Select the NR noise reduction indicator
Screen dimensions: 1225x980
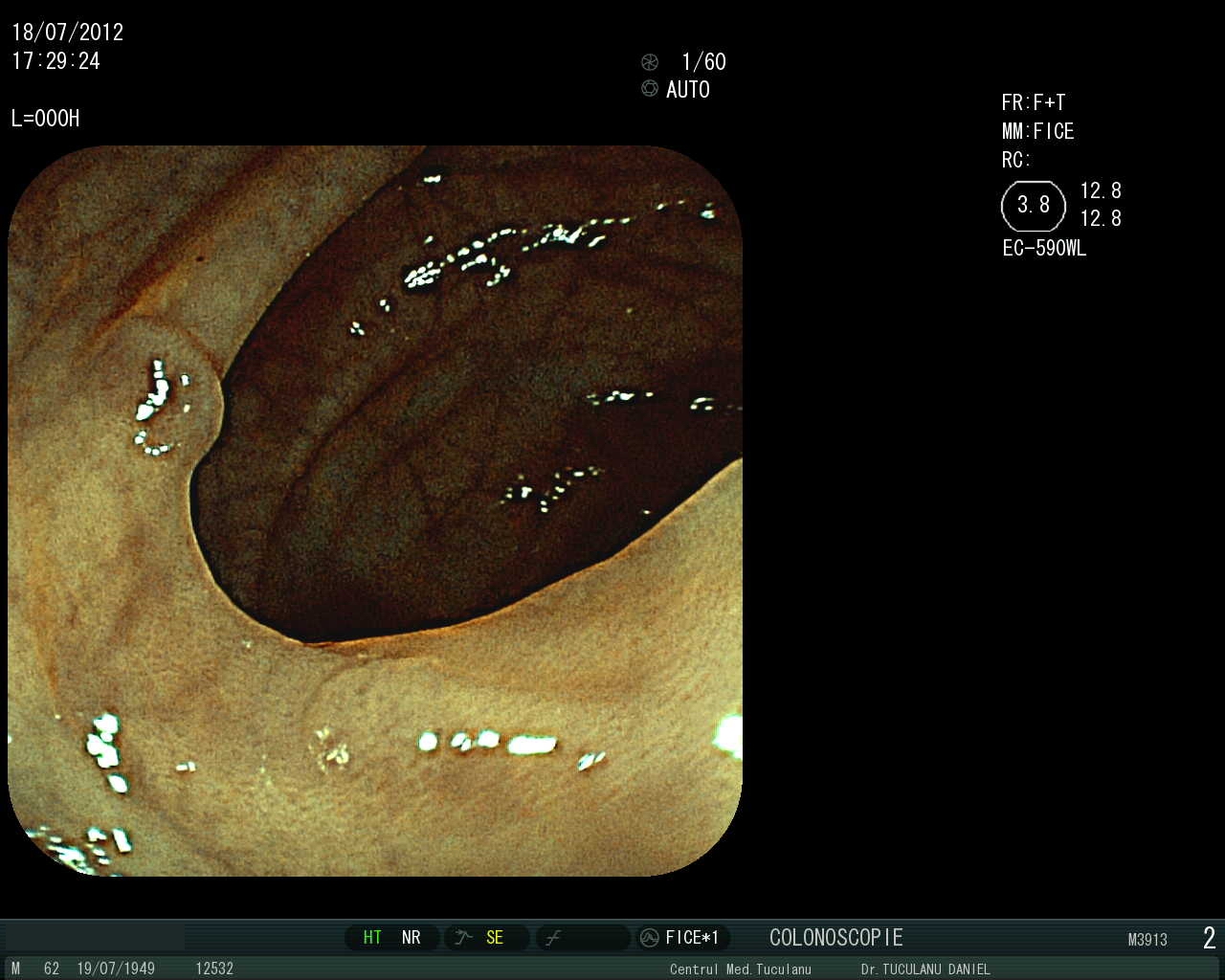tap(412, 938)
